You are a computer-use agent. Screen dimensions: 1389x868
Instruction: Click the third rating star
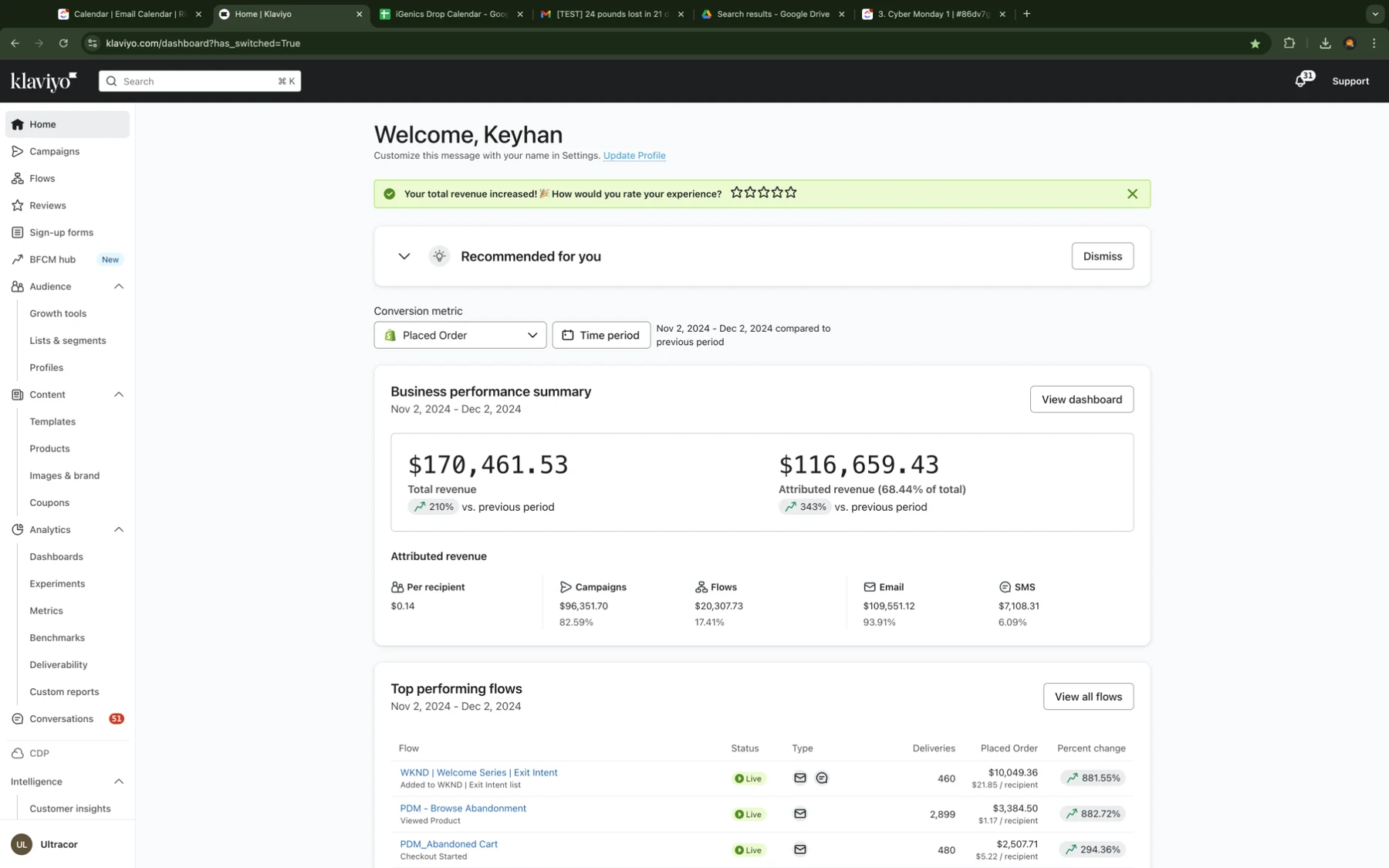tap(764, 193)
